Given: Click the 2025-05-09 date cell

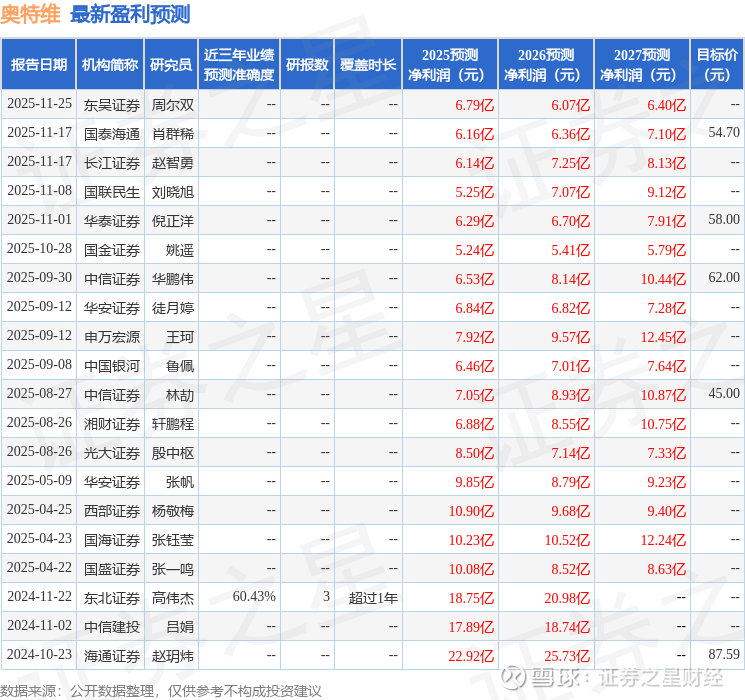Looking at the screenshot, I should coord(39,480).
